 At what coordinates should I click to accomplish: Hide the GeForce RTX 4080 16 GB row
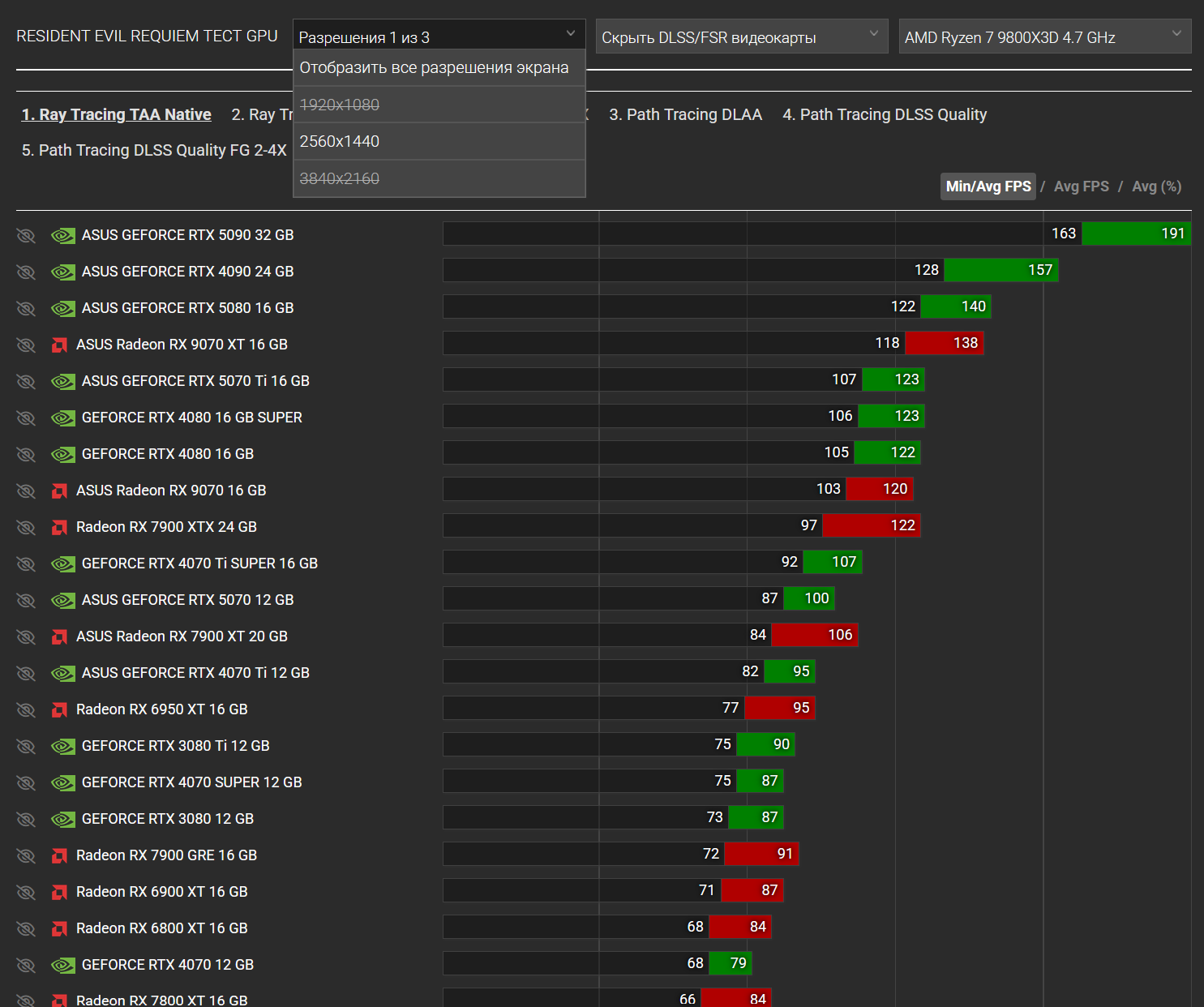(26, 454)
